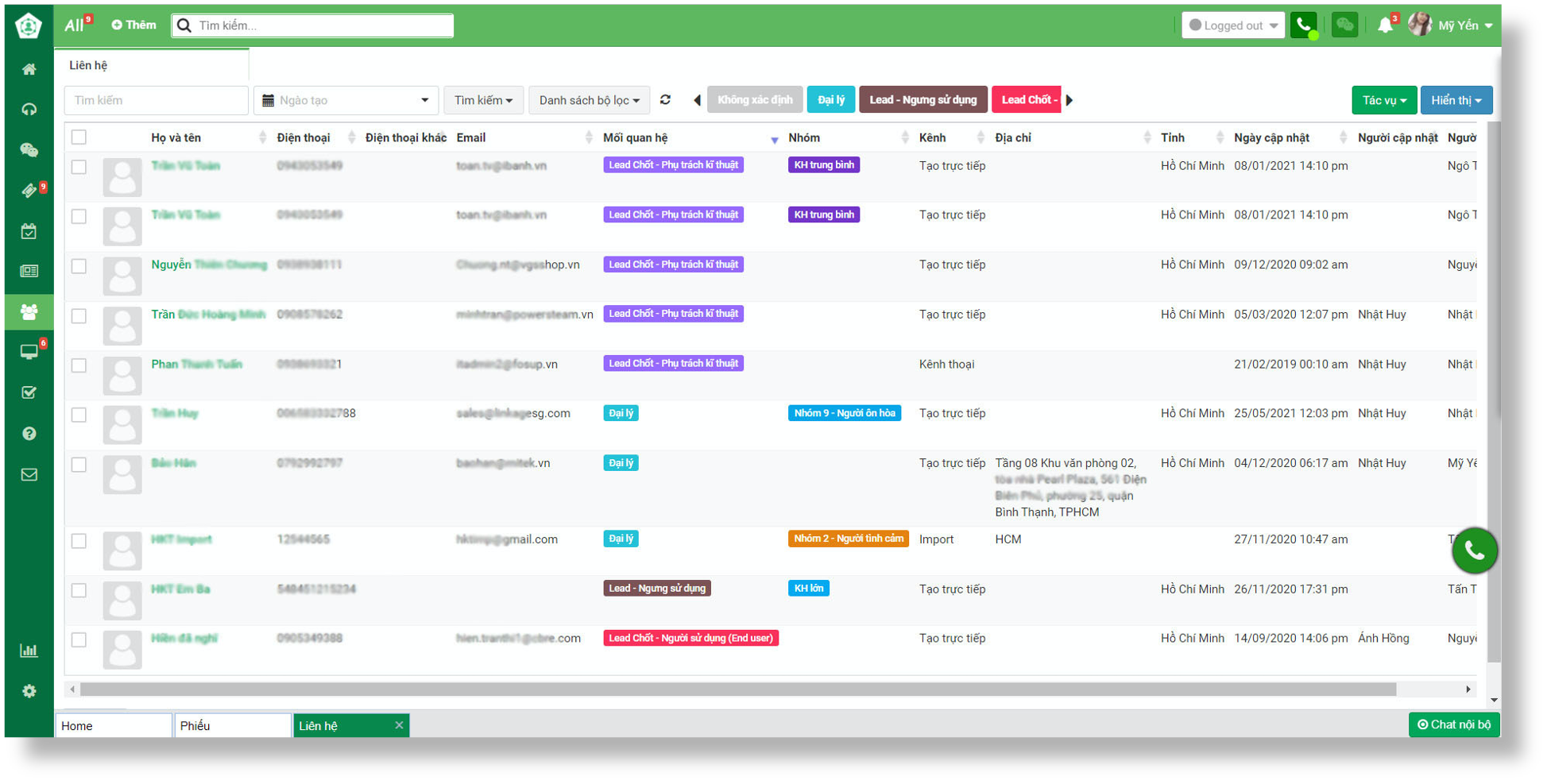This screenshot has width=1547, height=784.
Task: Click the Nhóm 2 - Người tình cảm label
Action: click(849, 539)
